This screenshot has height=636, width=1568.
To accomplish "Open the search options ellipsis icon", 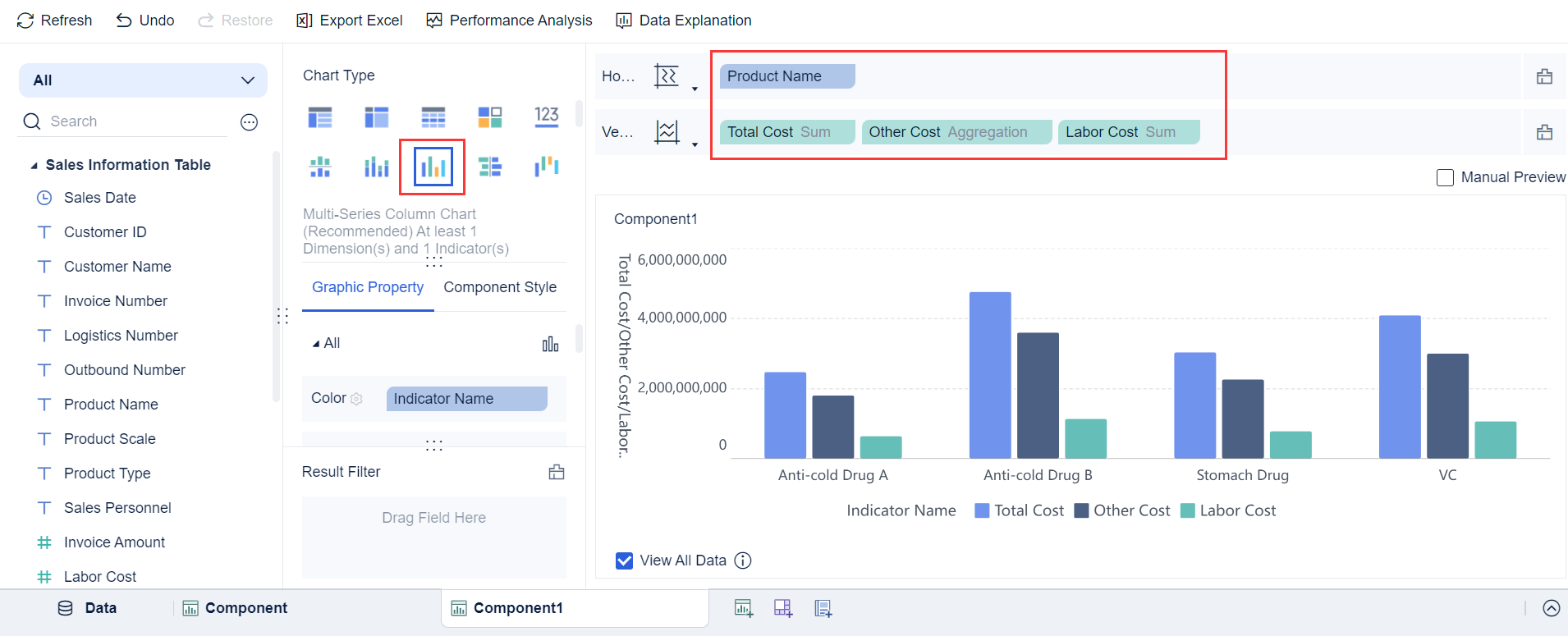I will click(250, 122).
